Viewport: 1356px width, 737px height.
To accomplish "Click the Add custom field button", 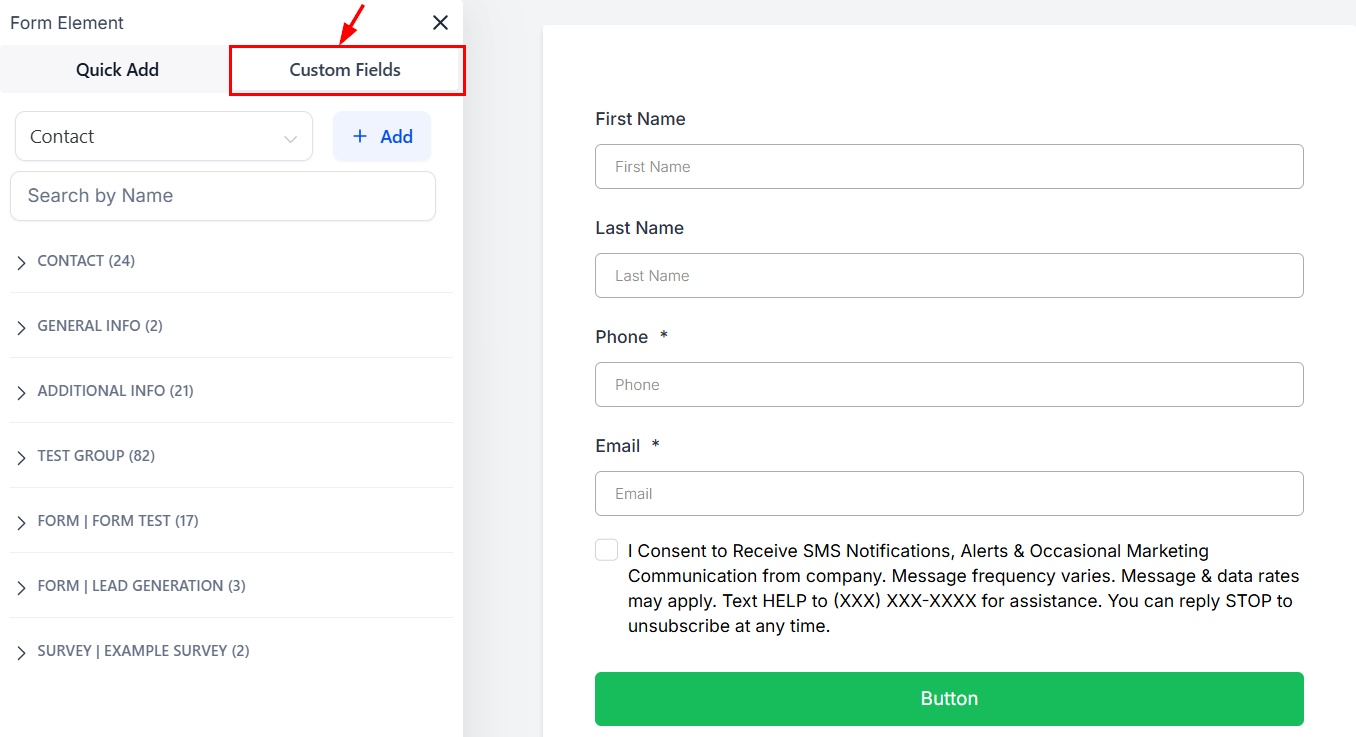I will [x=382, y=137].
